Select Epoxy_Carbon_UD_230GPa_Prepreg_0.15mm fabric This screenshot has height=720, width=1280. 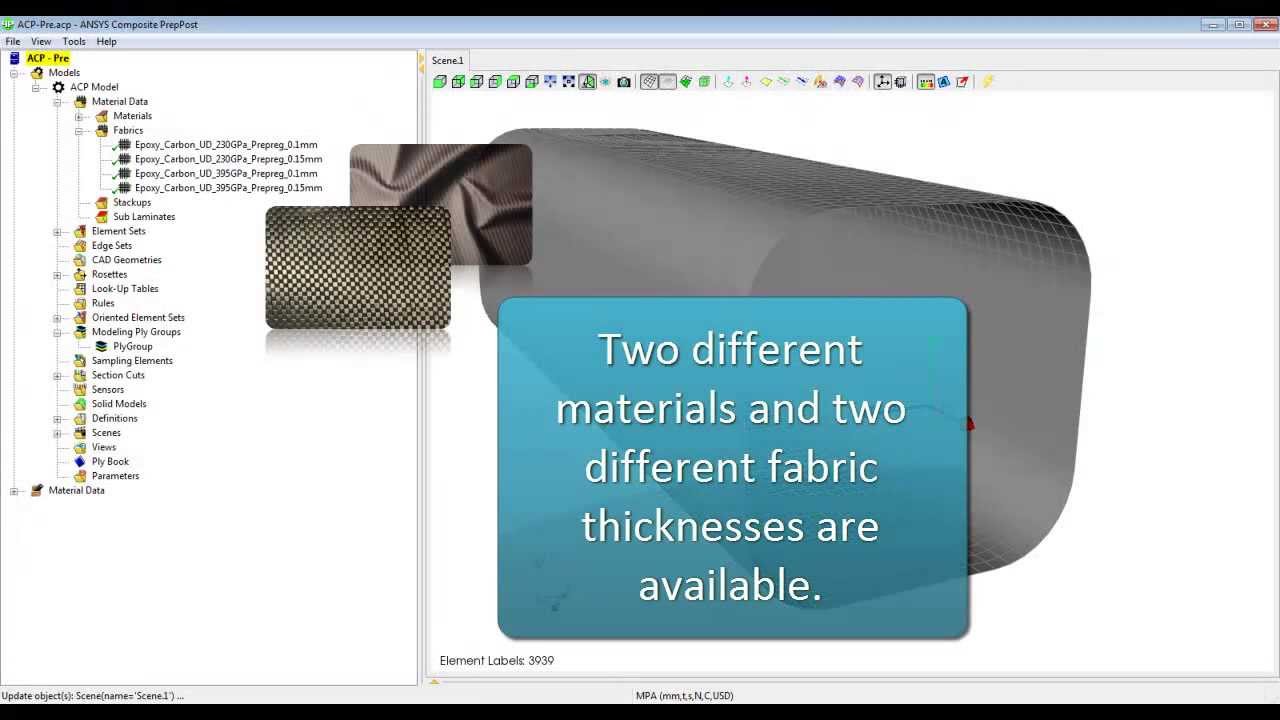tap(228, 159)
